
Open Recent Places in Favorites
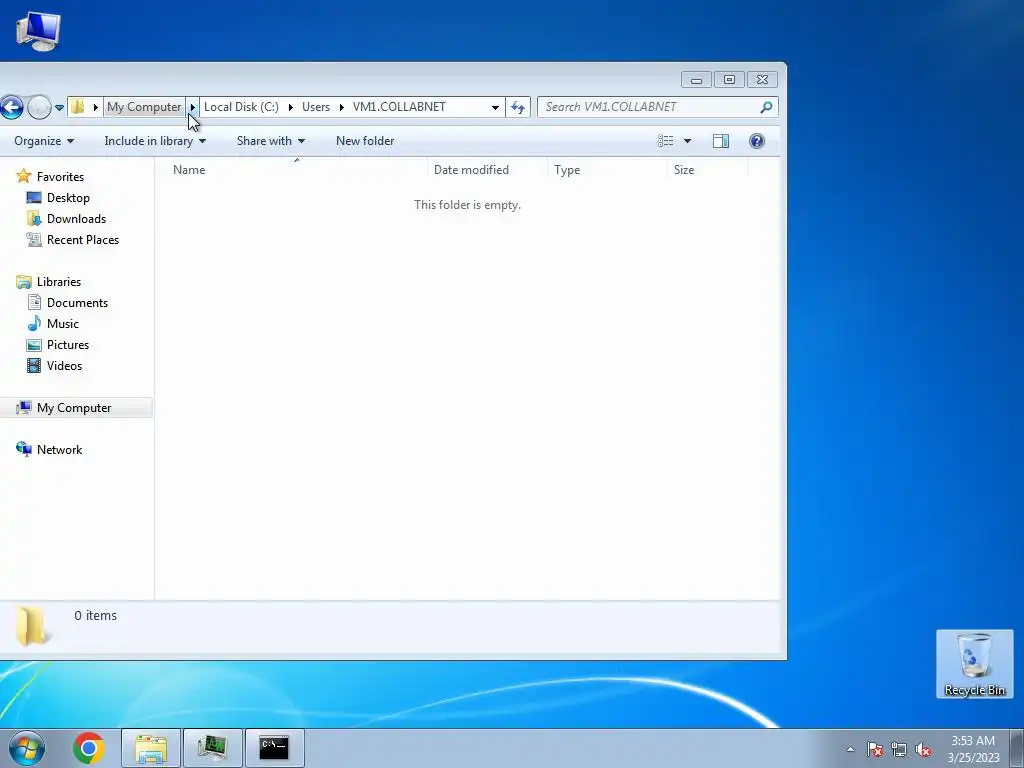[83, 240]
